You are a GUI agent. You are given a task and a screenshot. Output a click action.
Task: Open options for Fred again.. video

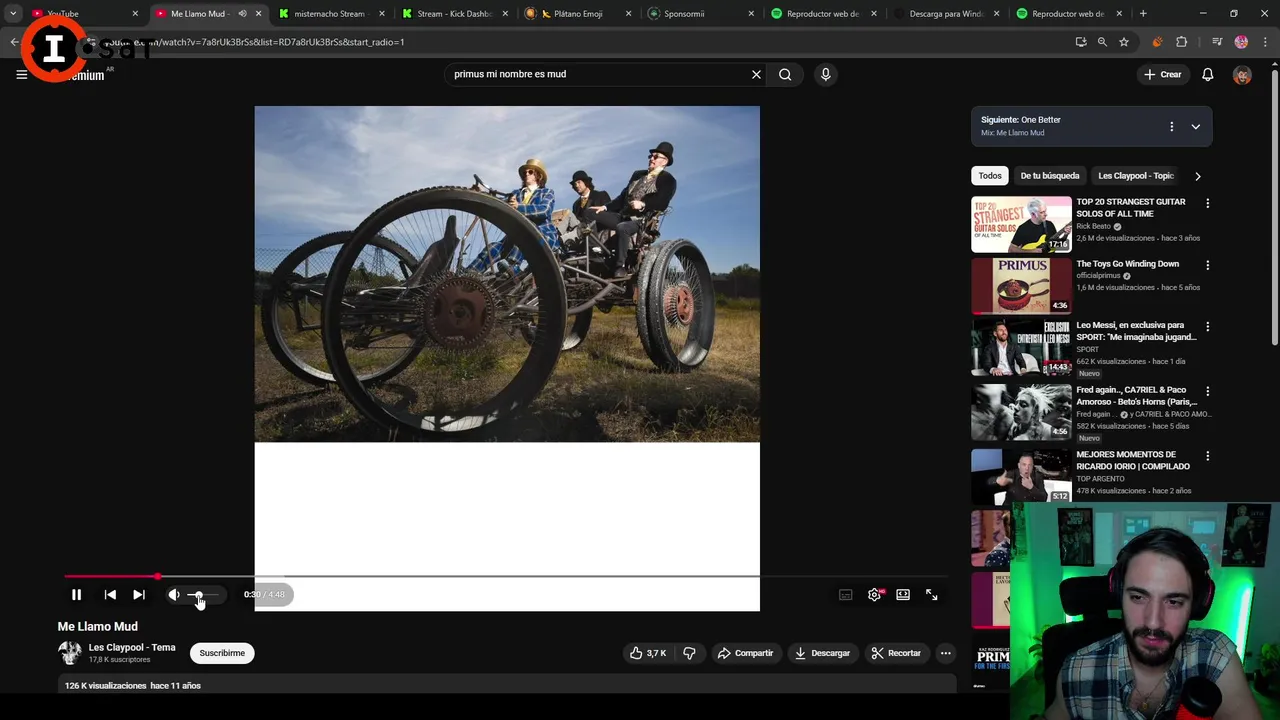tap(1207, 391)
